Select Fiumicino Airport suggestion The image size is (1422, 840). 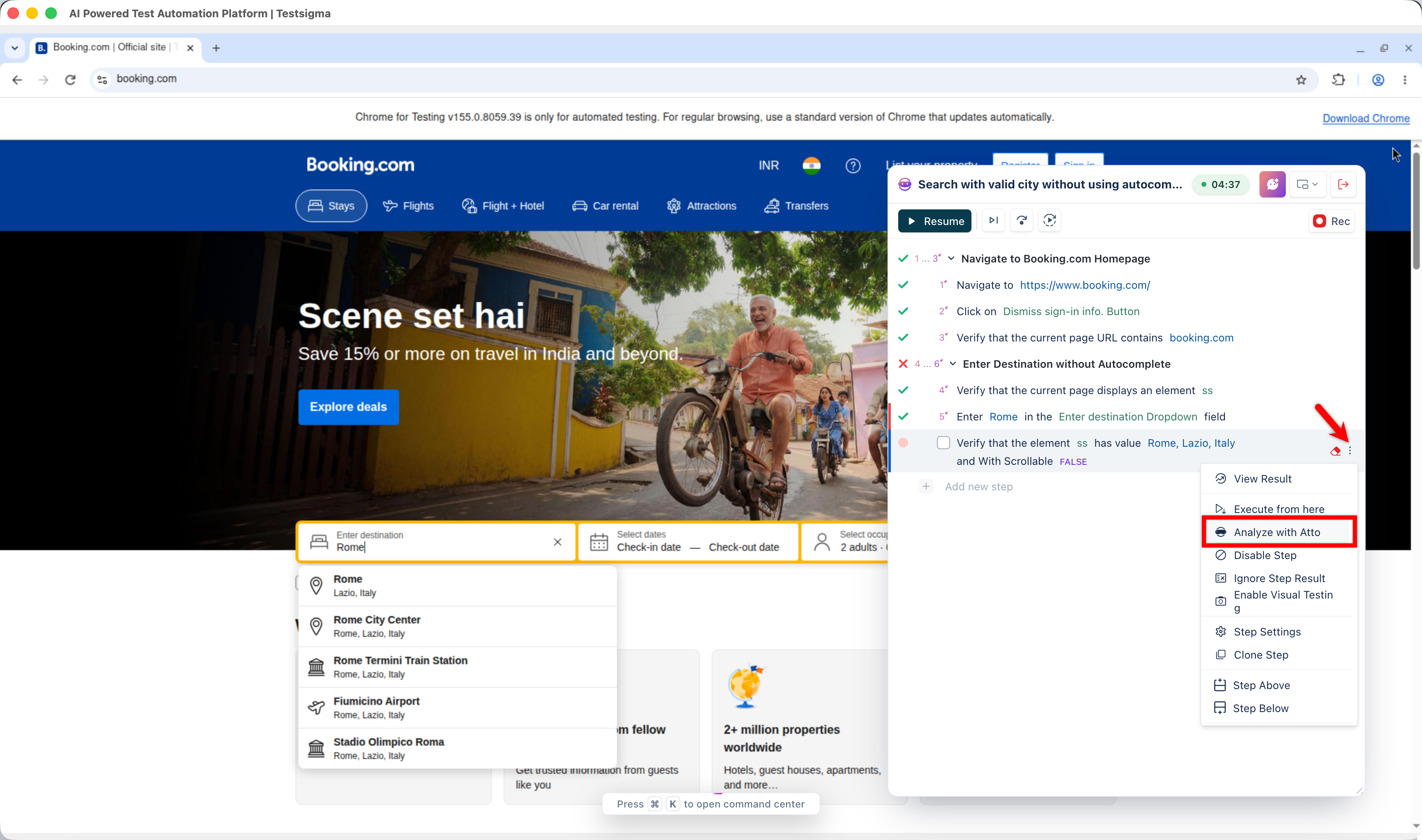coord(458,708)
